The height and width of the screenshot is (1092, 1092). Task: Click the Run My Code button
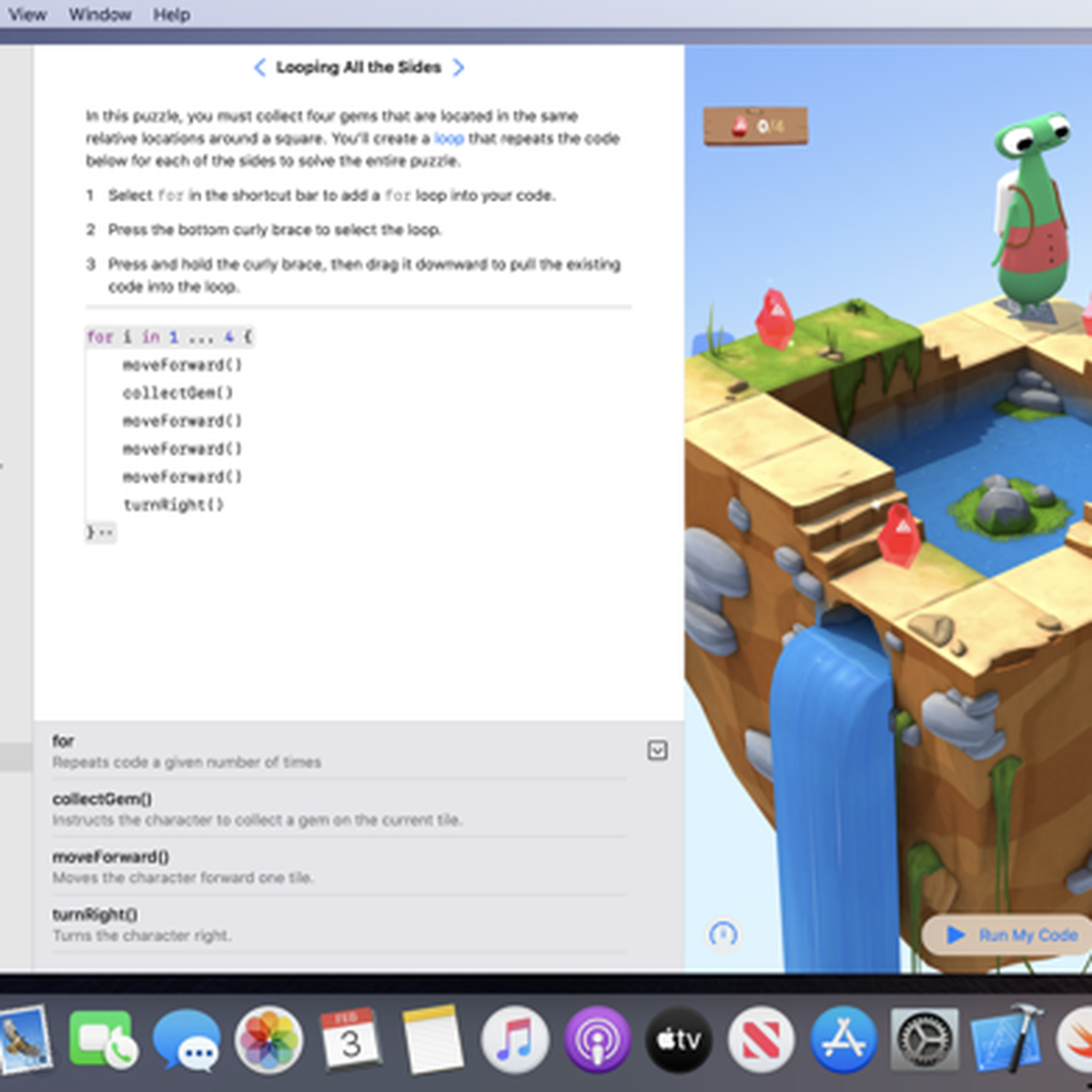coord(1010,935)
